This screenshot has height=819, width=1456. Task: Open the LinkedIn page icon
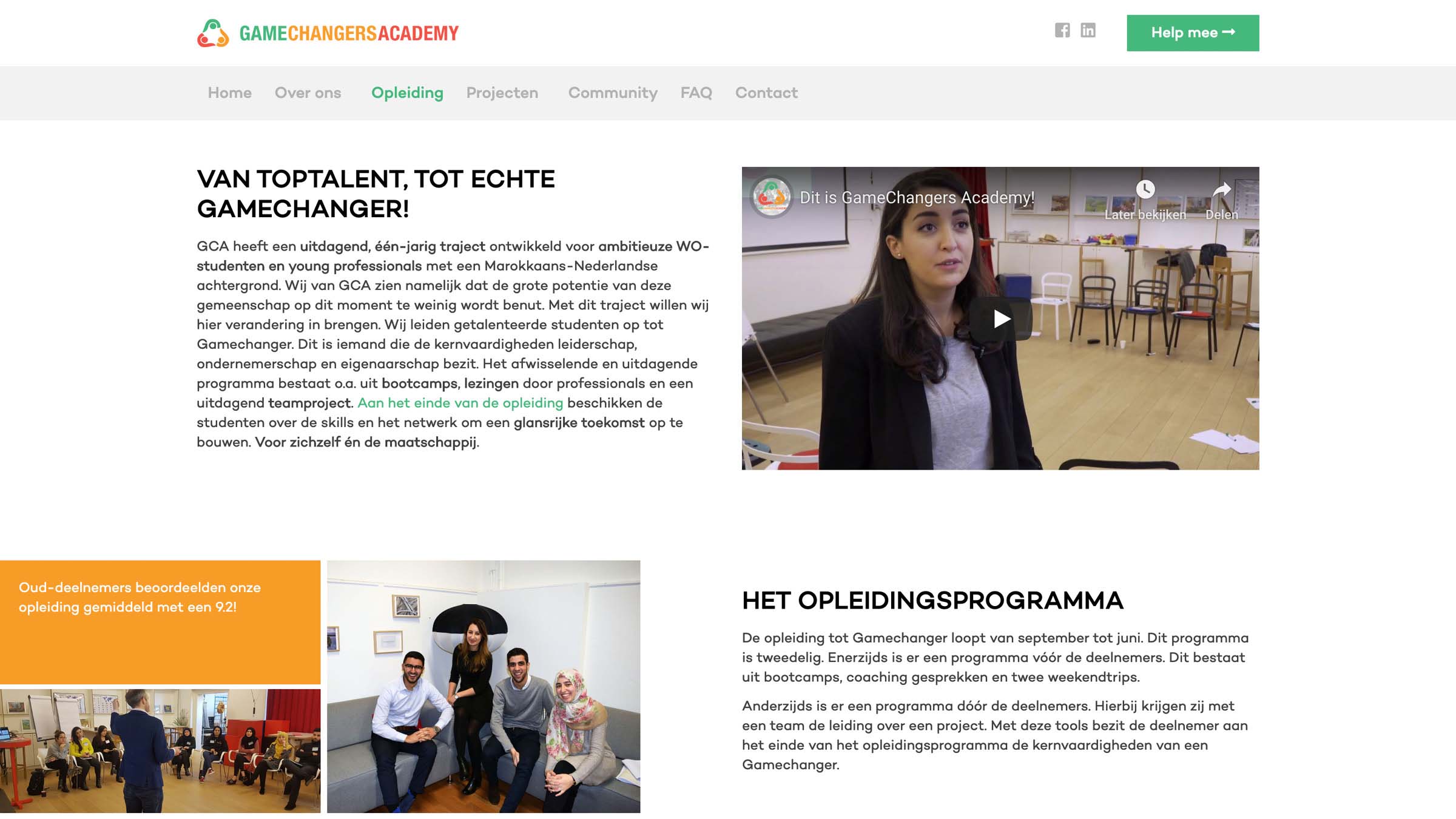pyautogui.click(x=1088, y=30)
